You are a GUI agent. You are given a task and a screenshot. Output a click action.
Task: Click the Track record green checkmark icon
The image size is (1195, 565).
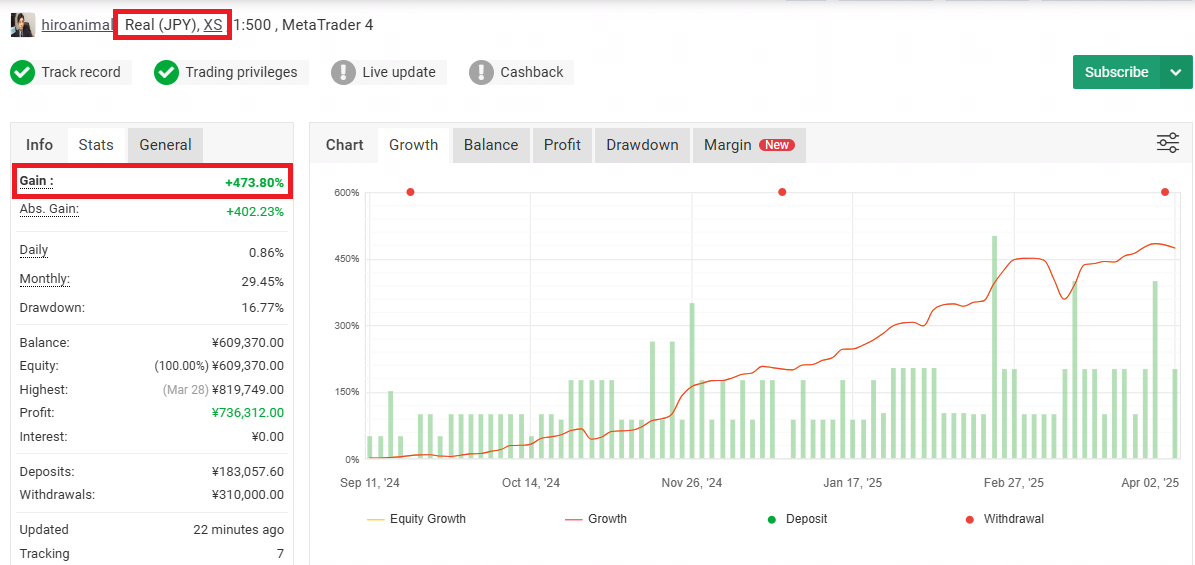(22, 72)
